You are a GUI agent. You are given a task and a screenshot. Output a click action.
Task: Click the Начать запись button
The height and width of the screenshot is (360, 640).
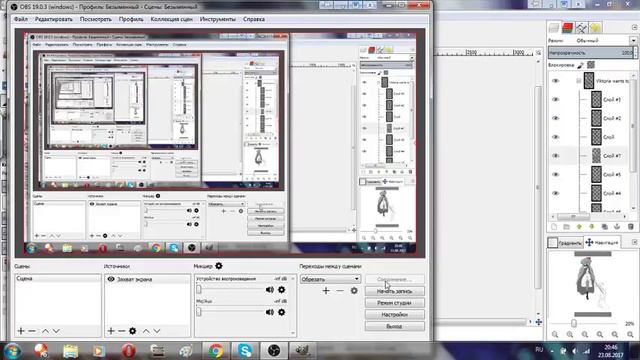[x=394, y=291]
